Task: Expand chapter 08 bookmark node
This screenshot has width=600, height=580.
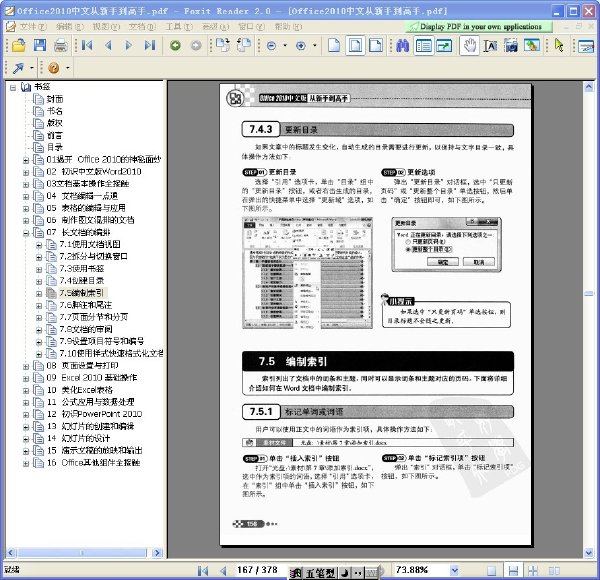Action: pyautogui.click(x=26, y=367)
